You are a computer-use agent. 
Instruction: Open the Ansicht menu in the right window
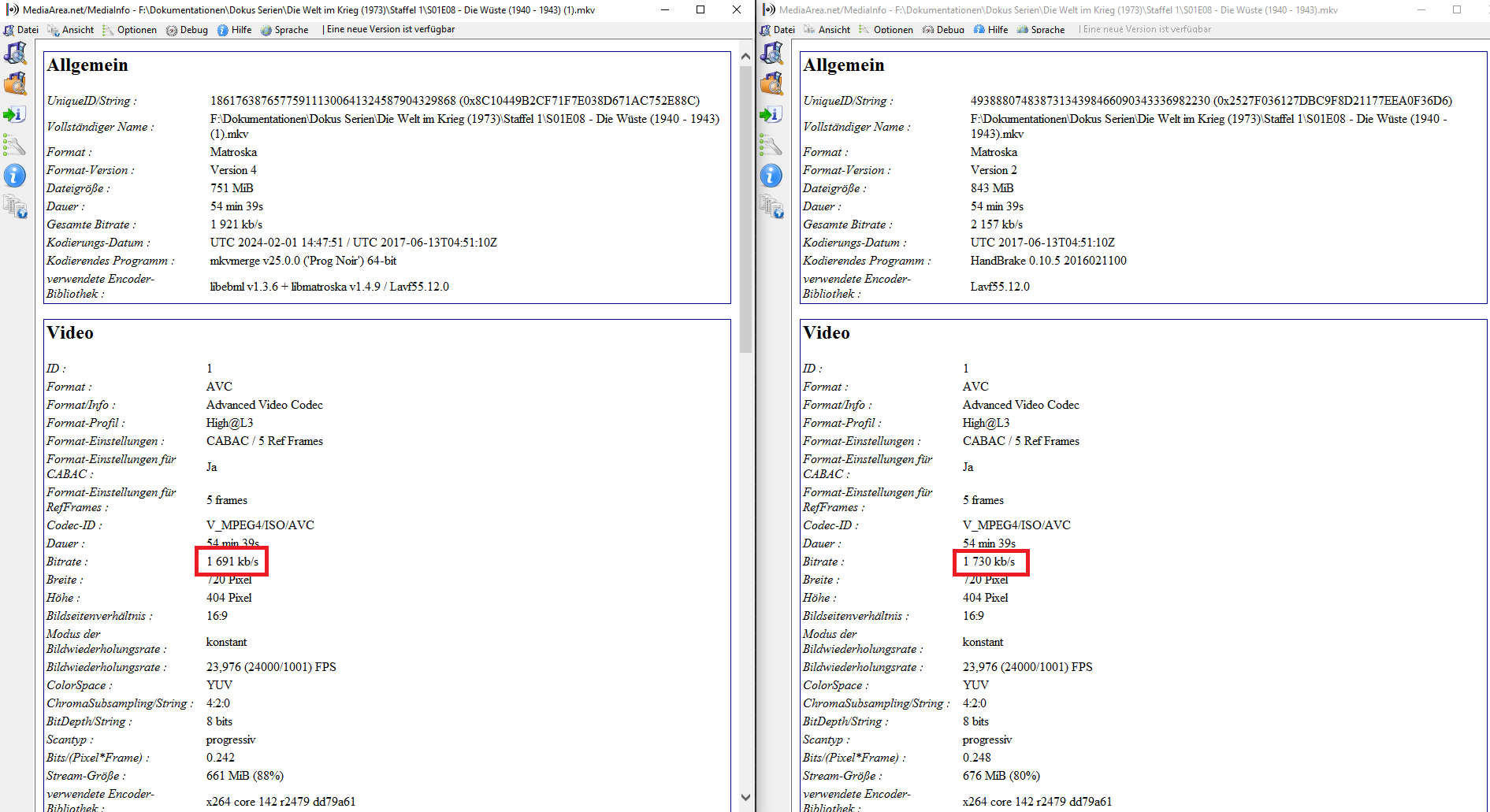pyautogui.click(x=827, y=30)
